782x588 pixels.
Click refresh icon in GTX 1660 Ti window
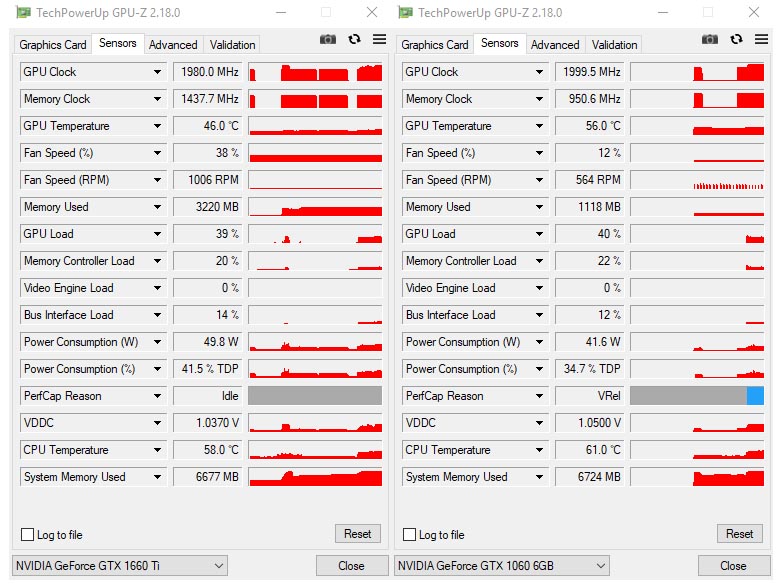354,39
